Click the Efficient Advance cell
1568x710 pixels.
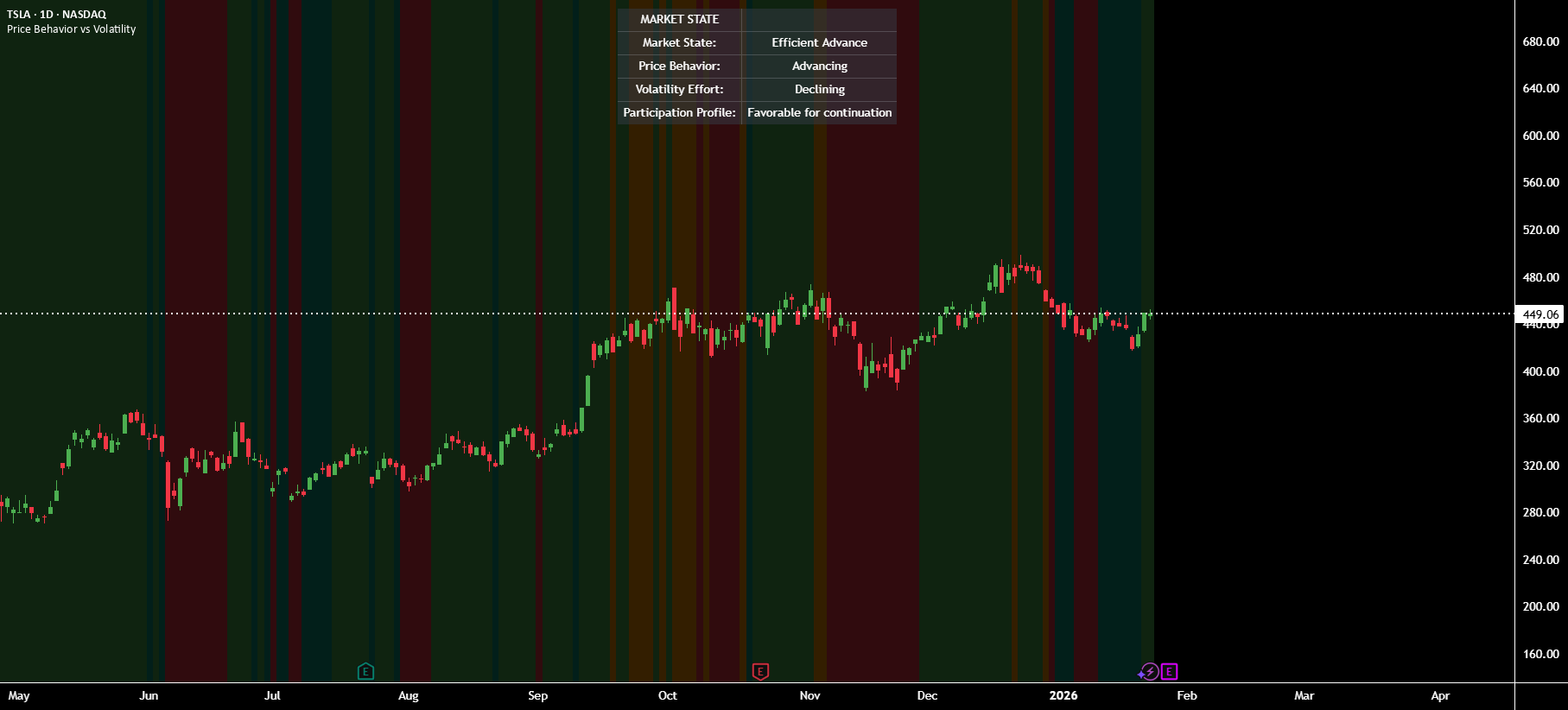(819, 42)
